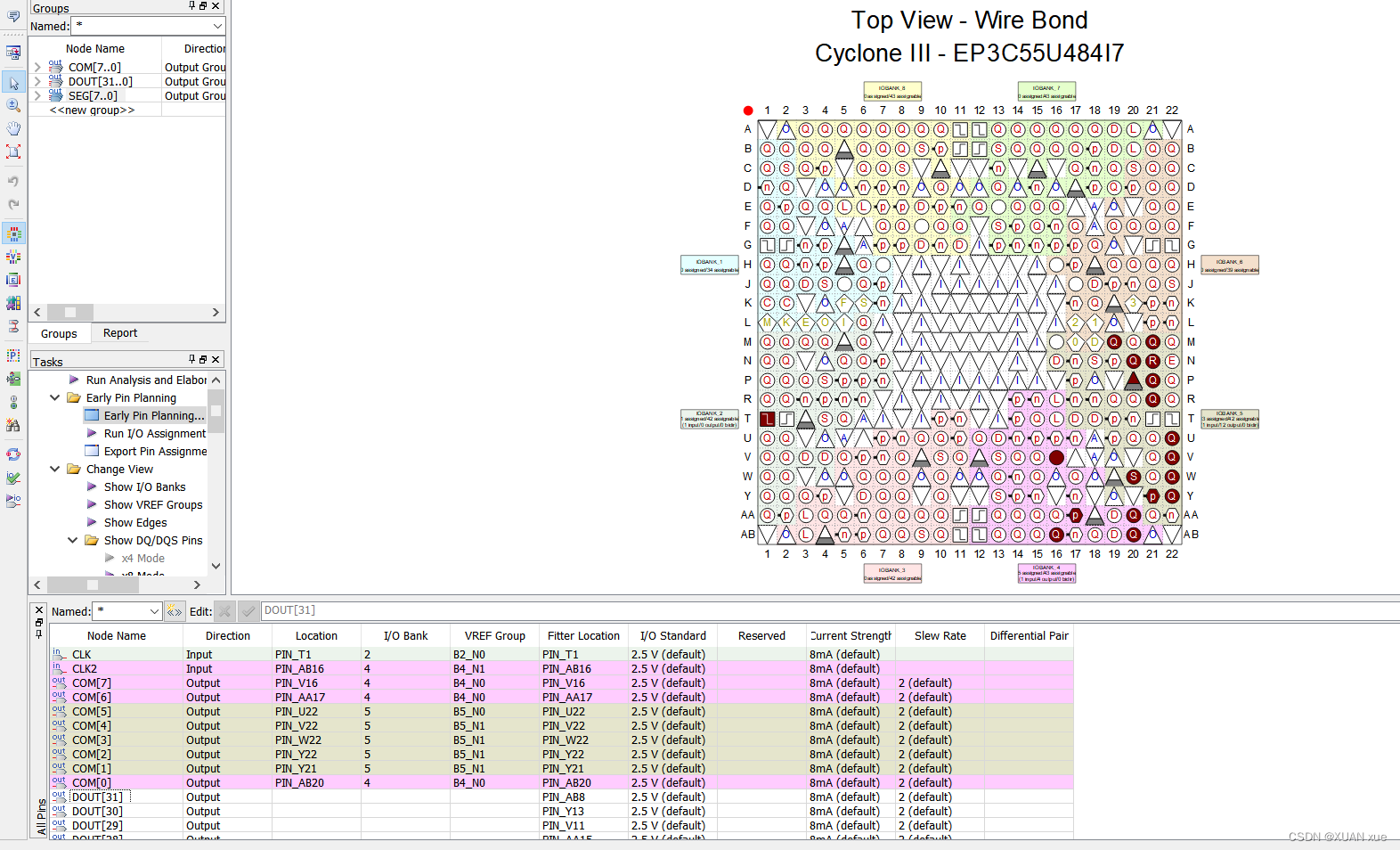Switch to the Groups tab
The image size is (1400, 850).
[x=59, y=333]
